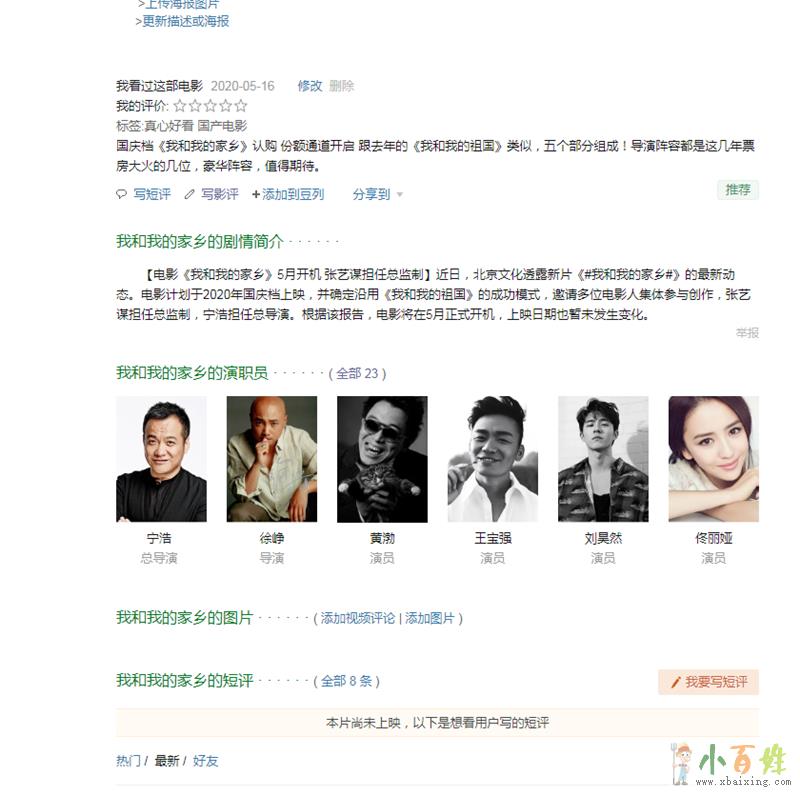The image size is (800, 795).
Task: Open the 更新描述或海报 link
Action: [x=186, y=21]
